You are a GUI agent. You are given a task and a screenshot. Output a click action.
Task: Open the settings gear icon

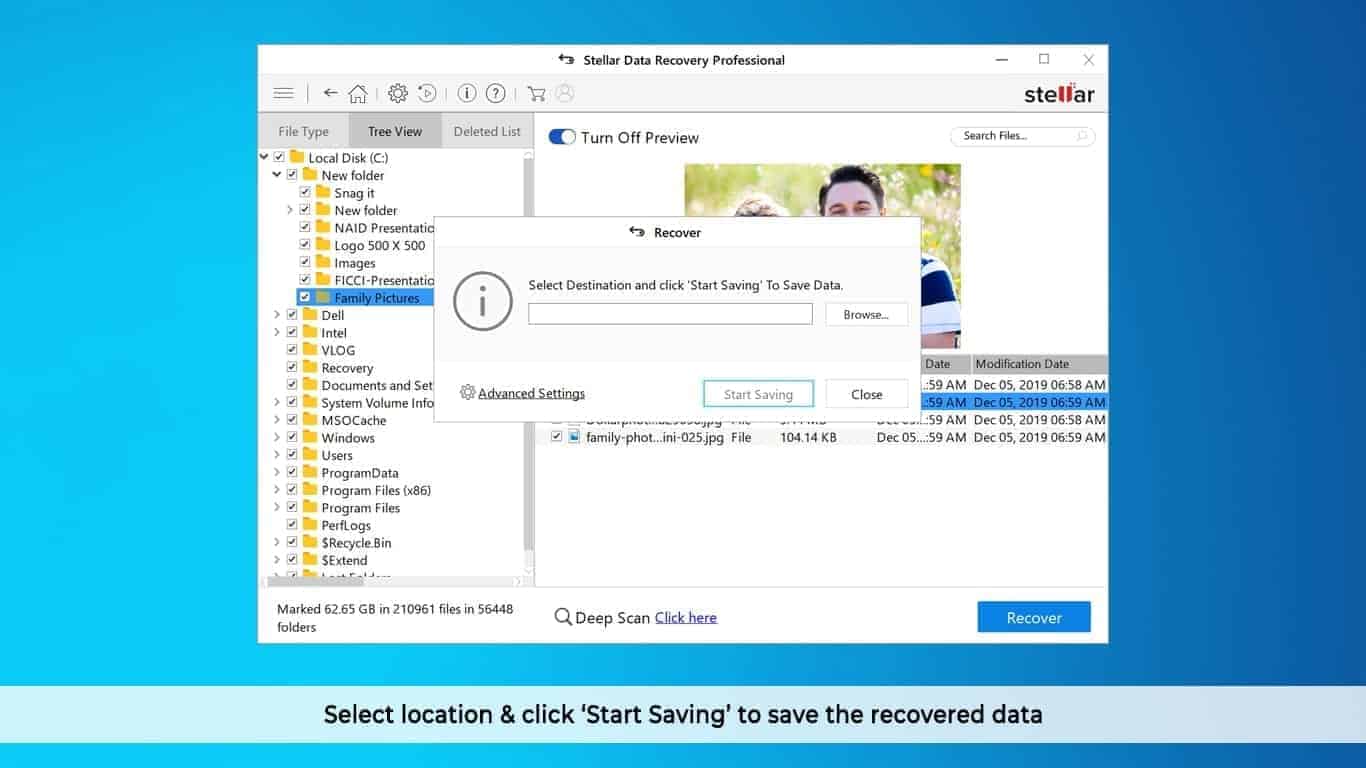[x=397, y=92]
